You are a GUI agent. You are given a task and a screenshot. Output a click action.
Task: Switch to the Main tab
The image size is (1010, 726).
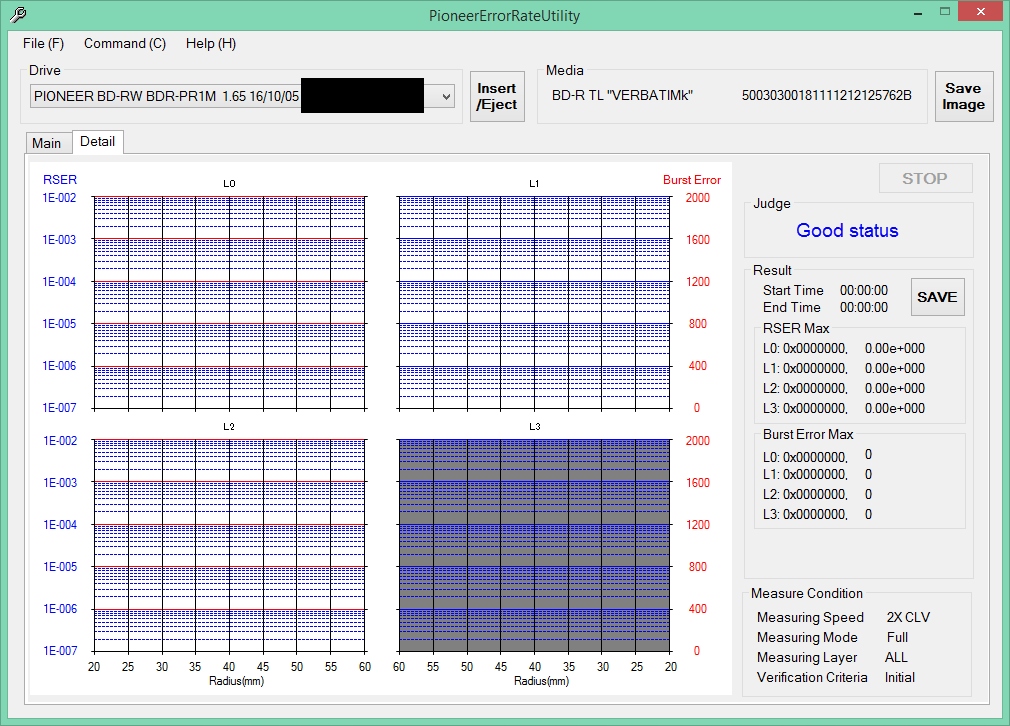46,143
